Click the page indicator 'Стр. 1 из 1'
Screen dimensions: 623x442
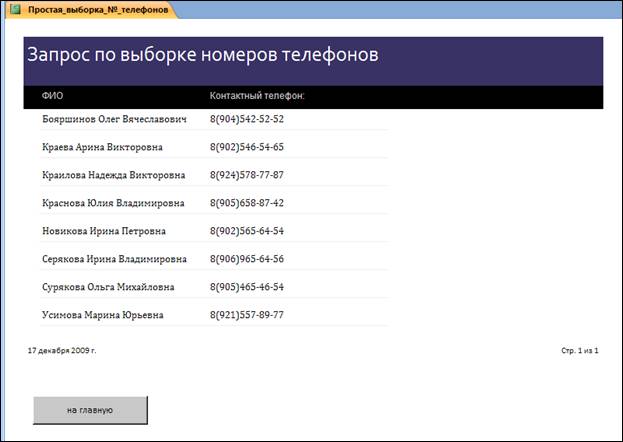coord(580,351)
